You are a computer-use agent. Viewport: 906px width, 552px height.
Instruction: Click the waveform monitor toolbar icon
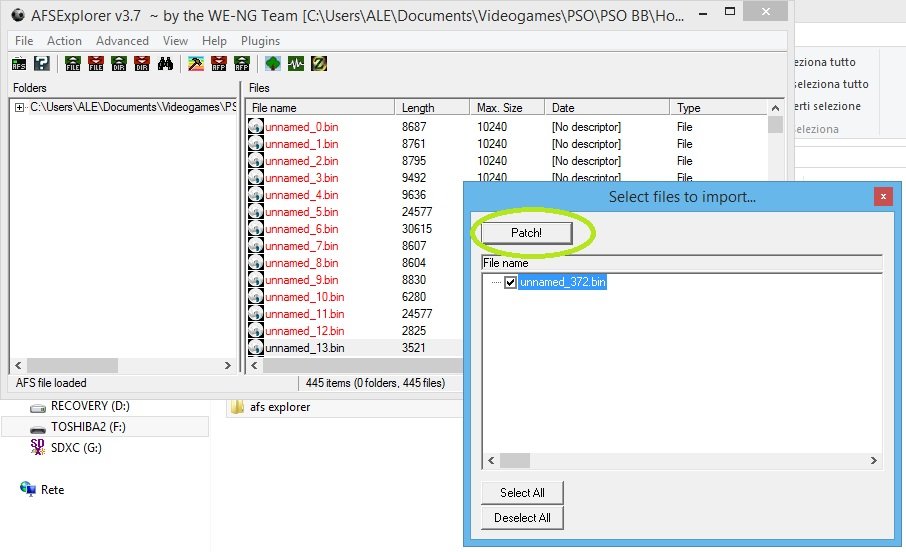[296, 64]
